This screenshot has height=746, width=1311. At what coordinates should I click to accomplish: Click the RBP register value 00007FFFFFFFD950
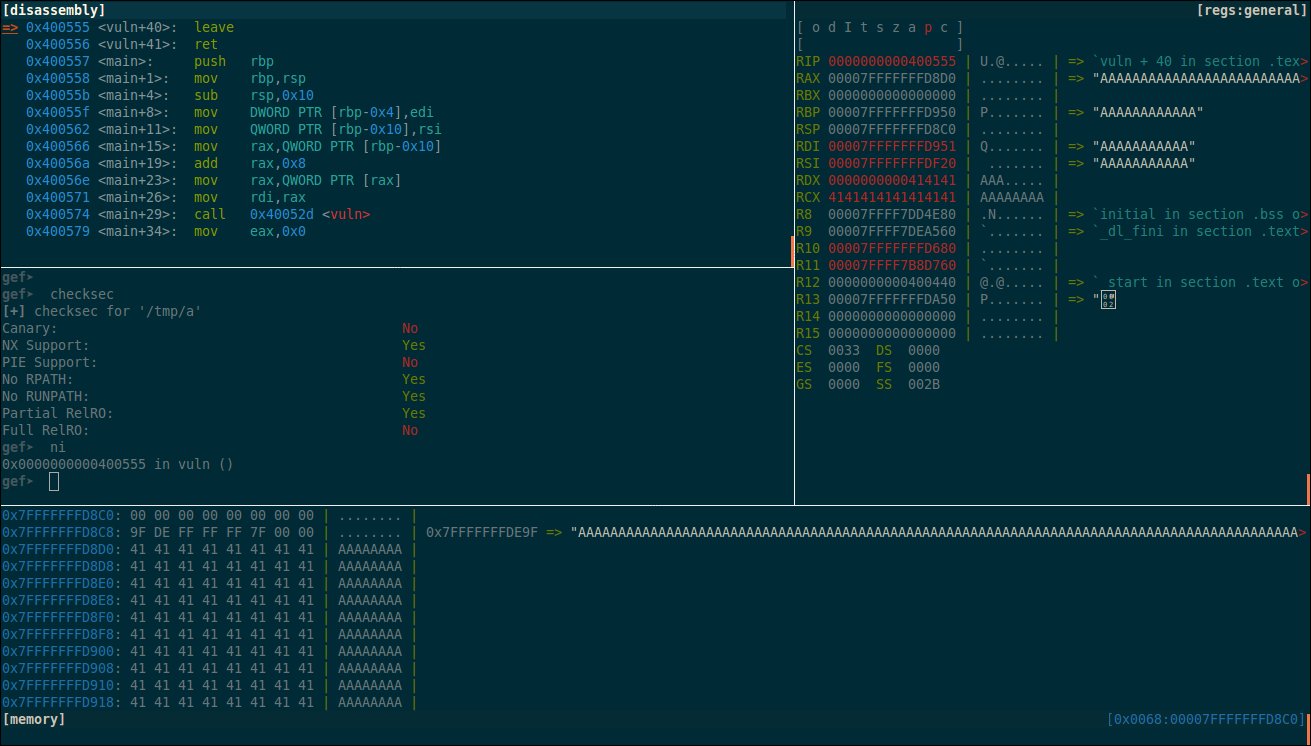tap(892, 112)
